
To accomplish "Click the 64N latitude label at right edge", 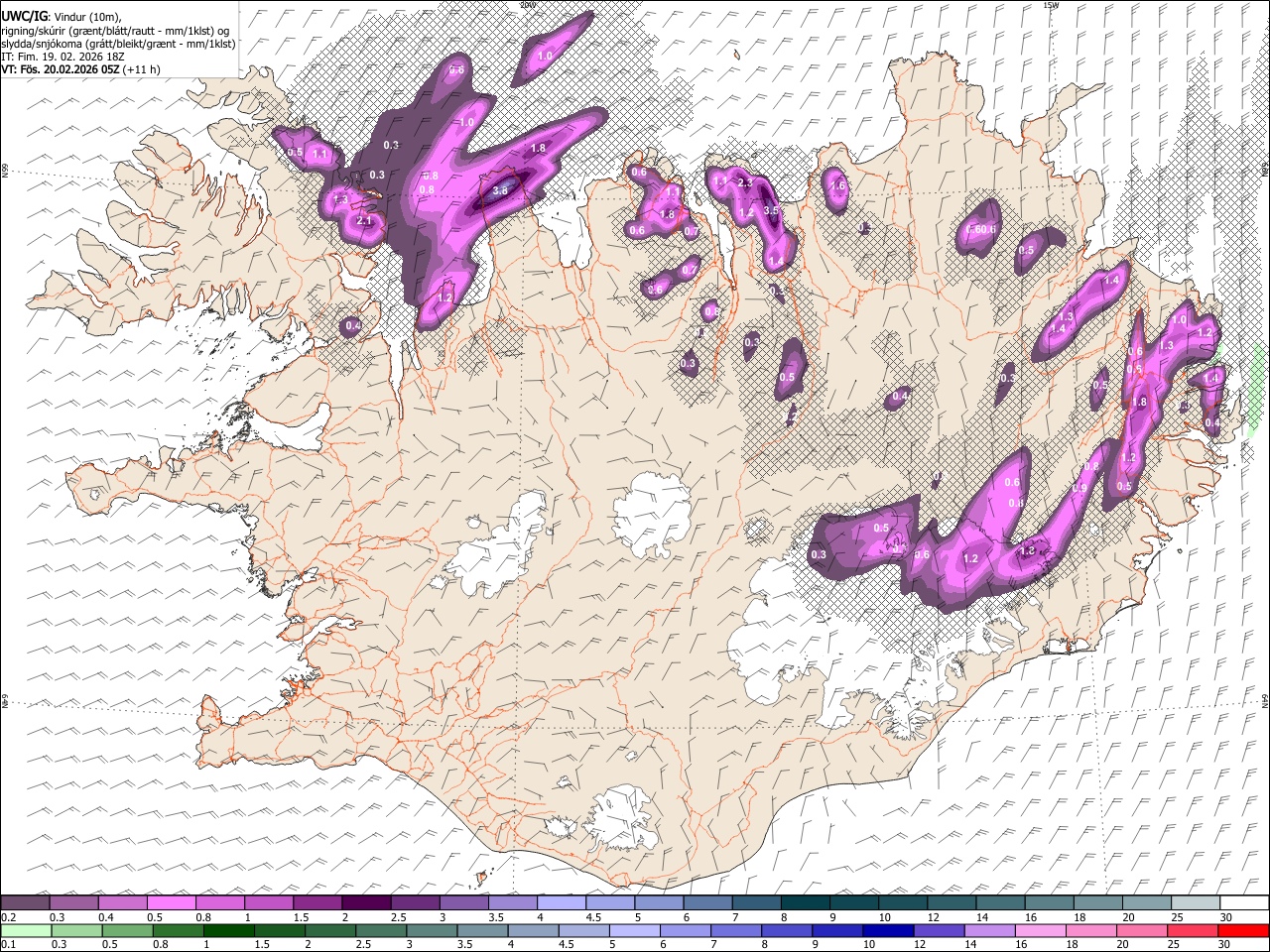I will pyautogui.click(x=1265, y=700).
